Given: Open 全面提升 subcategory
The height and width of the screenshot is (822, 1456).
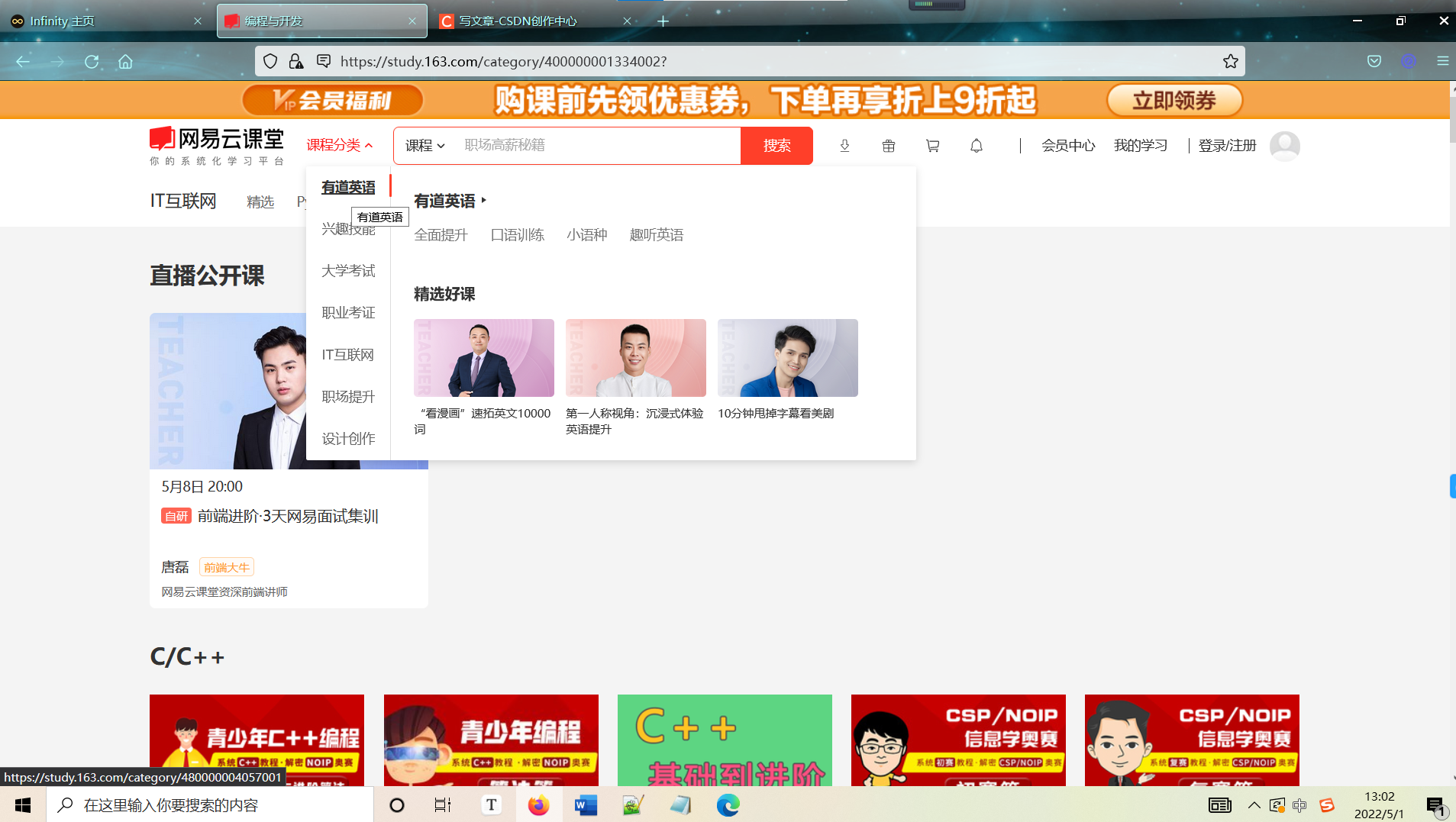Looking at the screenshot, I should [441, 235].
